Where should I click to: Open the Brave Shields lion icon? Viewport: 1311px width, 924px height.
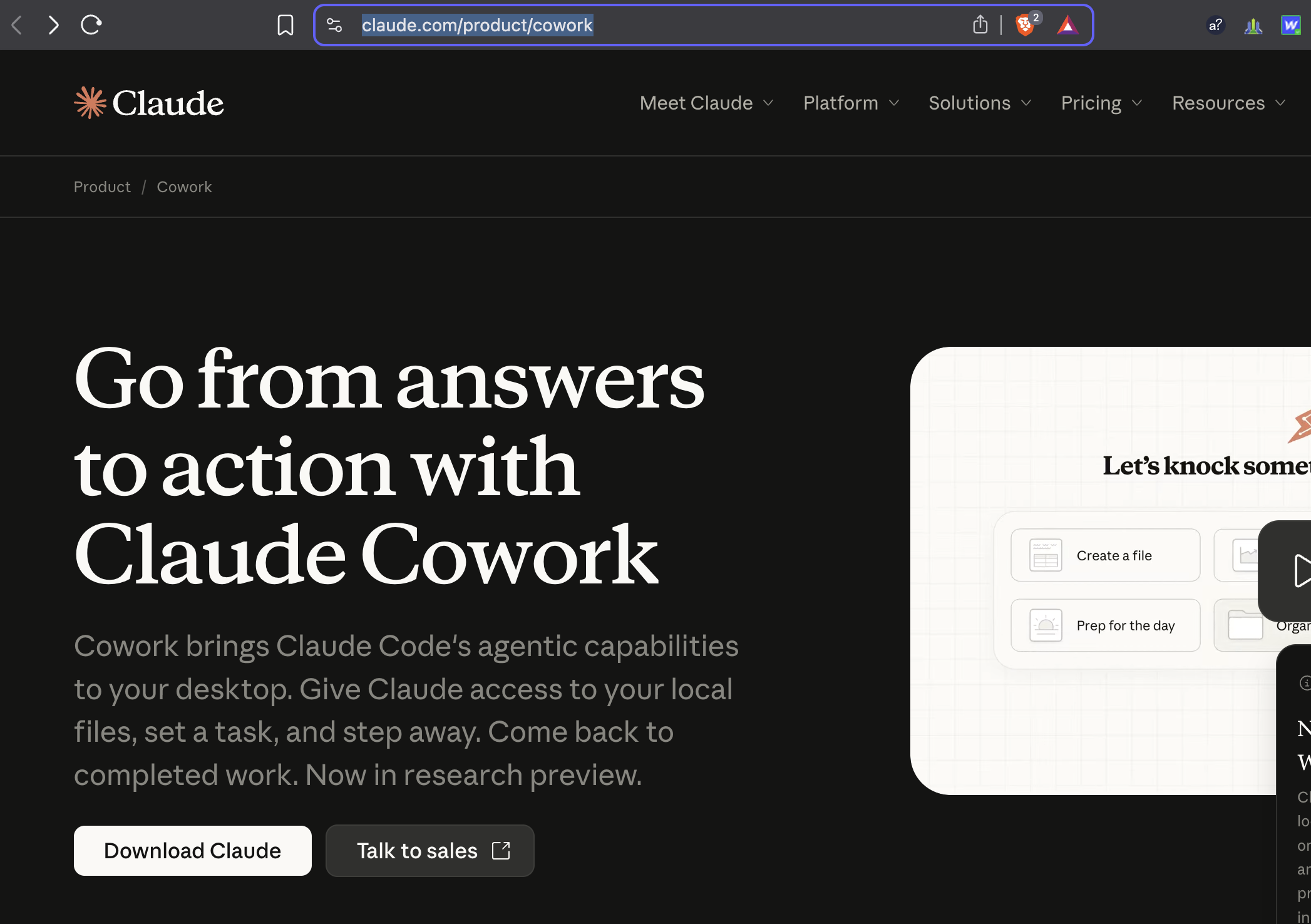click(1025, 26)
